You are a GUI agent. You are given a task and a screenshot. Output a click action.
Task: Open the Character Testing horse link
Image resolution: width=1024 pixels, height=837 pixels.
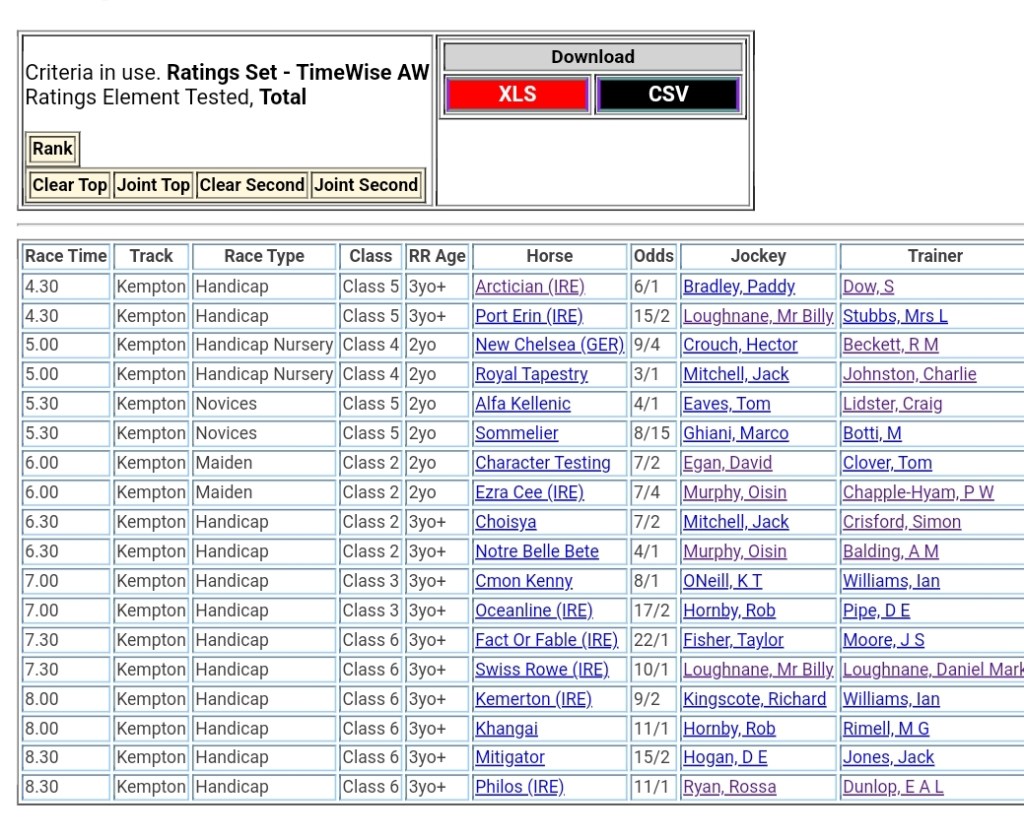coord(542,463)
